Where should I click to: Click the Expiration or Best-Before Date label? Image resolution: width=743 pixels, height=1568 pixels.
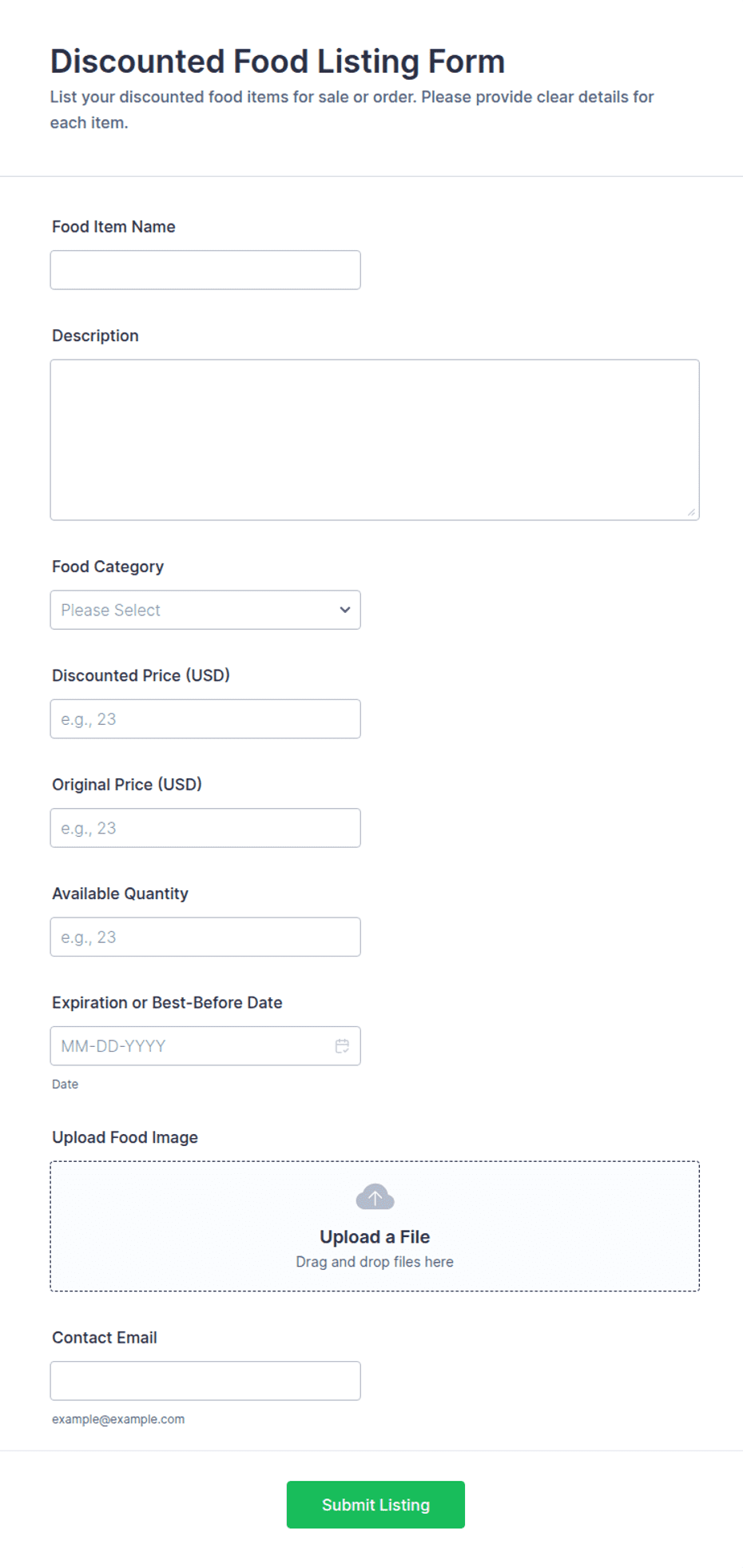tap(167, 1003)
